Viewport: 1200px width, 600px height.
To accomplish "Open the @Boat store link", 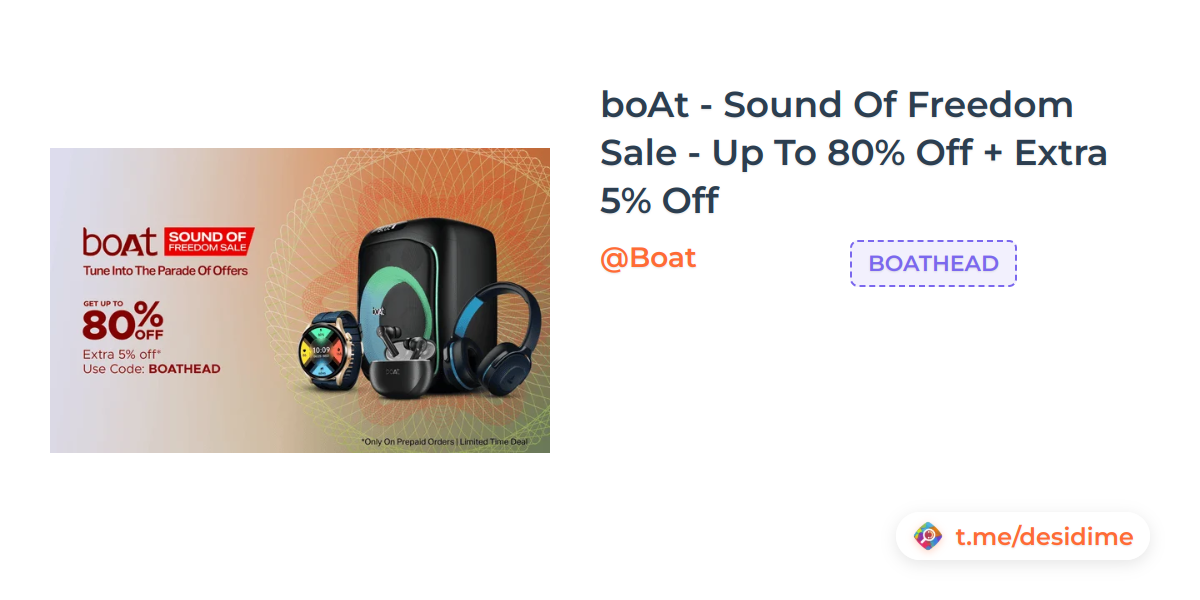I will click(x=648, y=258).
